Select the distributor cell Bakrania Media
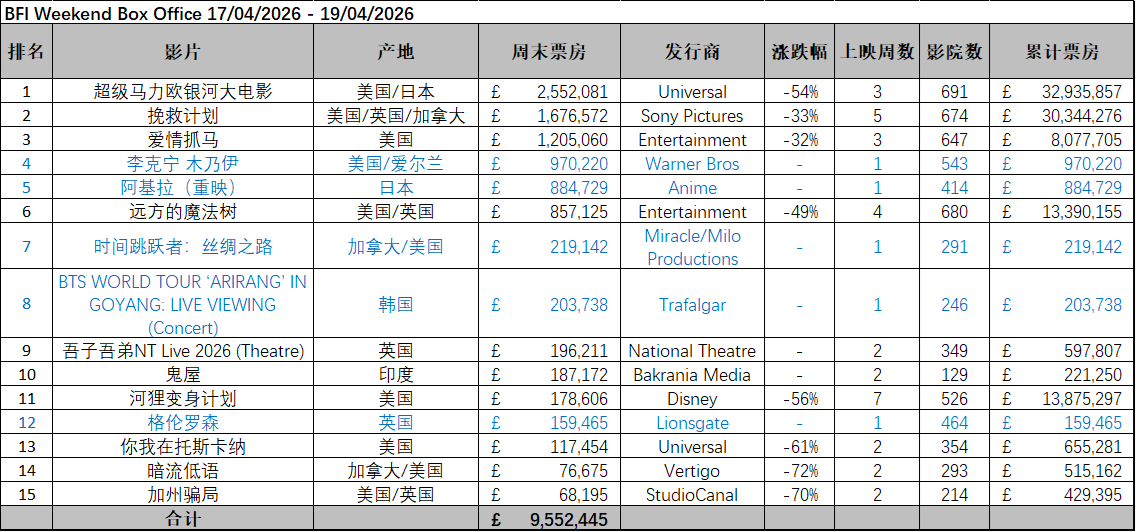1136x532 pixels. (x=692, y=375)
